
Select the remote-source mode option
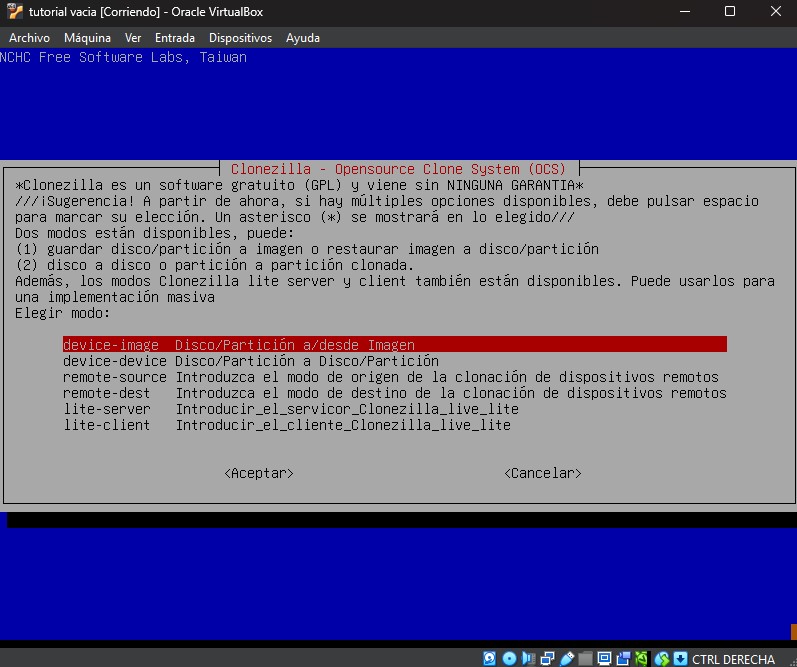(395, 377)
